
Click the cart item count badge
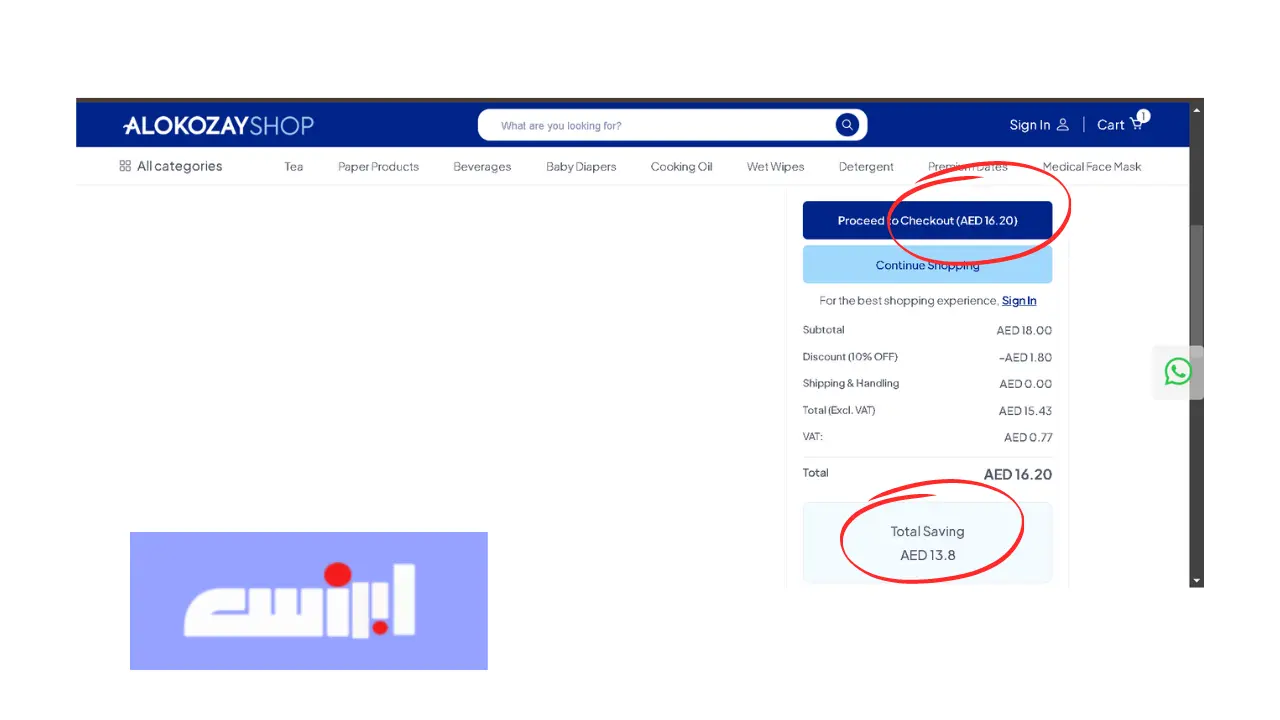pos(1143,116)
